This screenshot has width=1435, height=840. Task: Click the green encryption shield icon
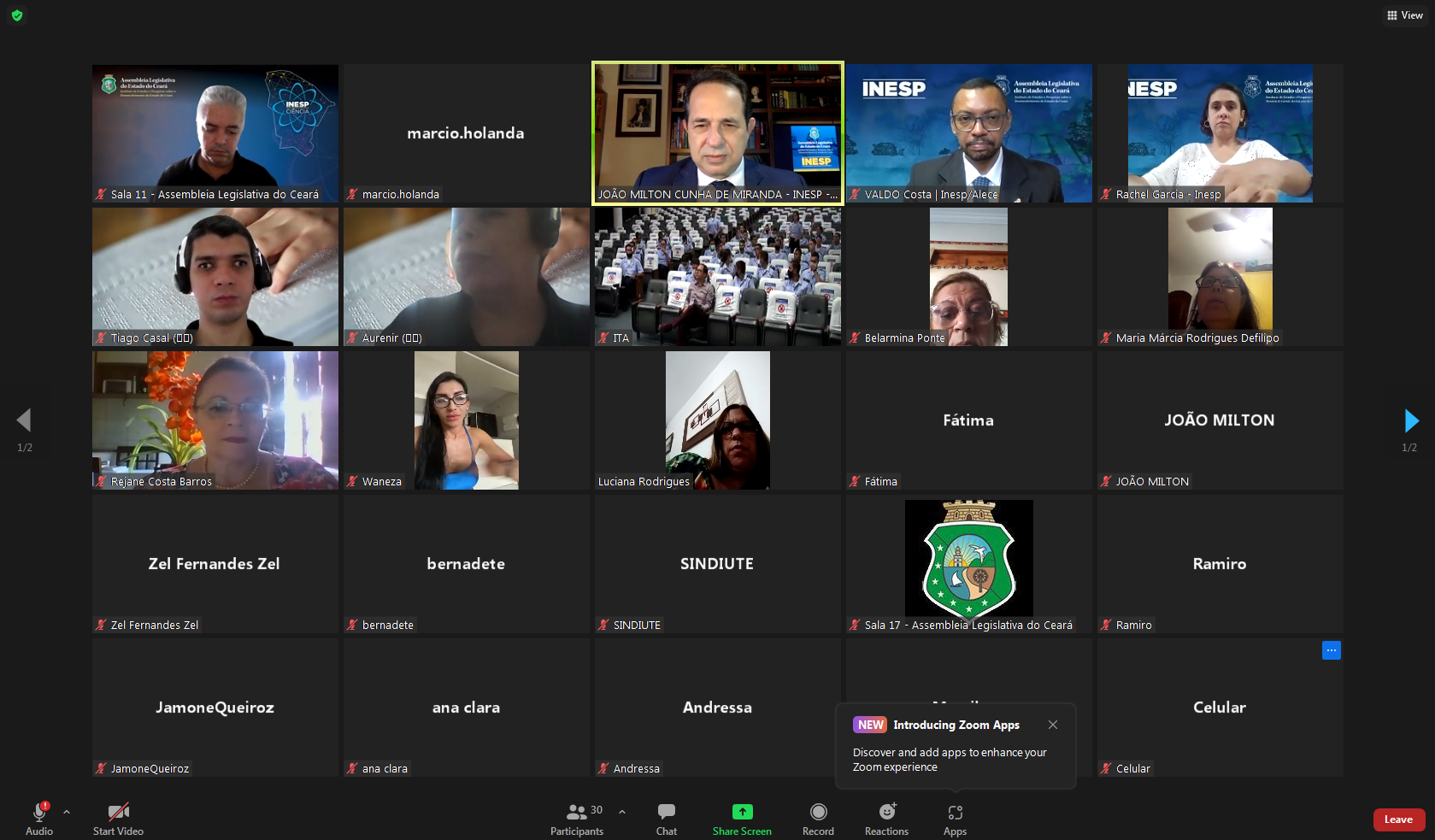coord(17,15)
